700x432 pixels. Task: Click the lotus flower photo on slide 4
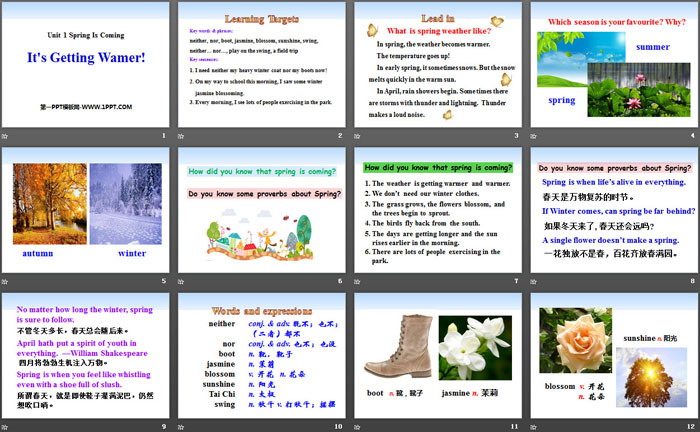(639, 90)
